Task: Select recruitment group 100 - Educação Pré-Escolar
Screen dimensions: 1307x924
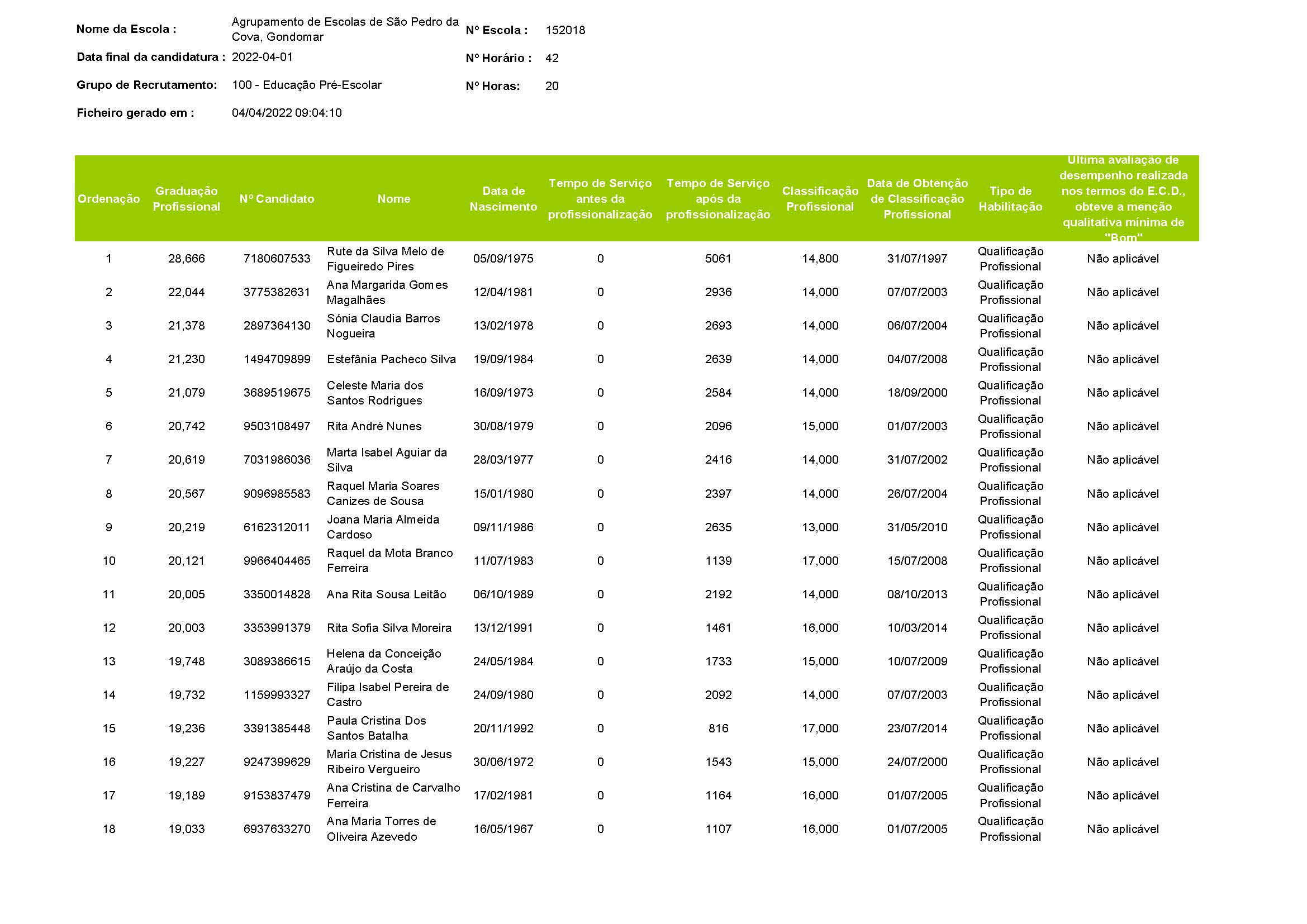Action: click(x=306, y=85)
